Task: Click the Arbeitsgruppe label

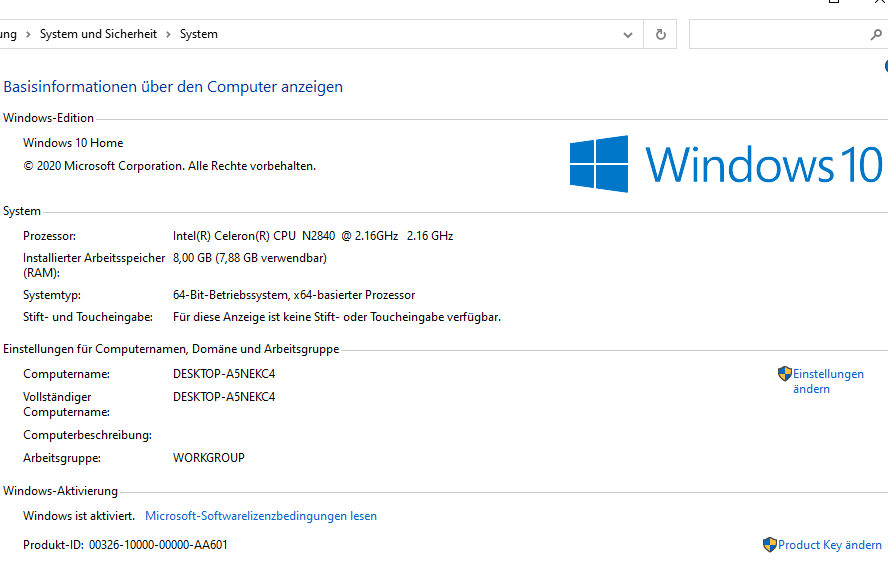Action: 62,458
